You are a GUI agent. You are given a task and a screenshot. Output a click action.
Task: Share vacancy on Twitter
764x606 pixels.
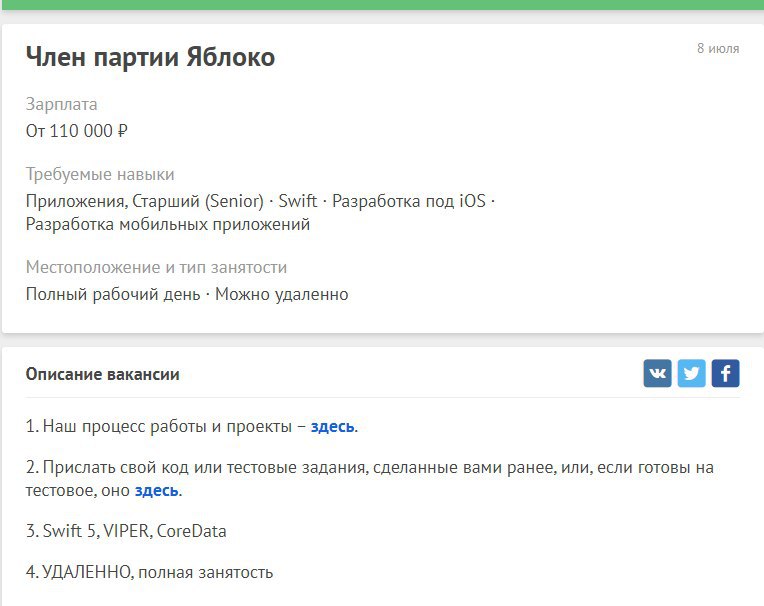click(x=691, y=373)
